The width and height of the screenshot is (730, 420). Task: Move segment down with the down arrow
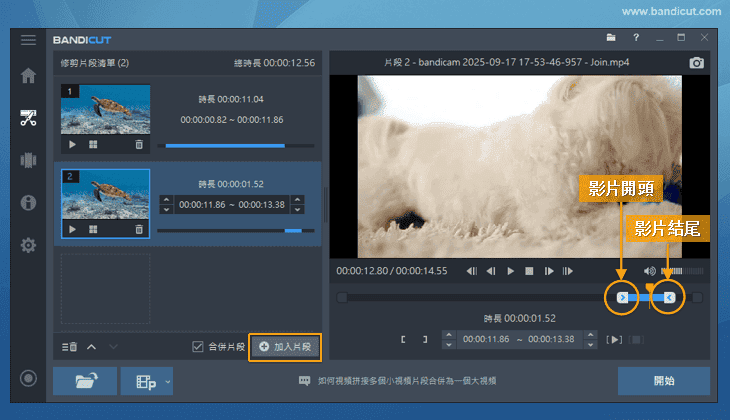113,347
